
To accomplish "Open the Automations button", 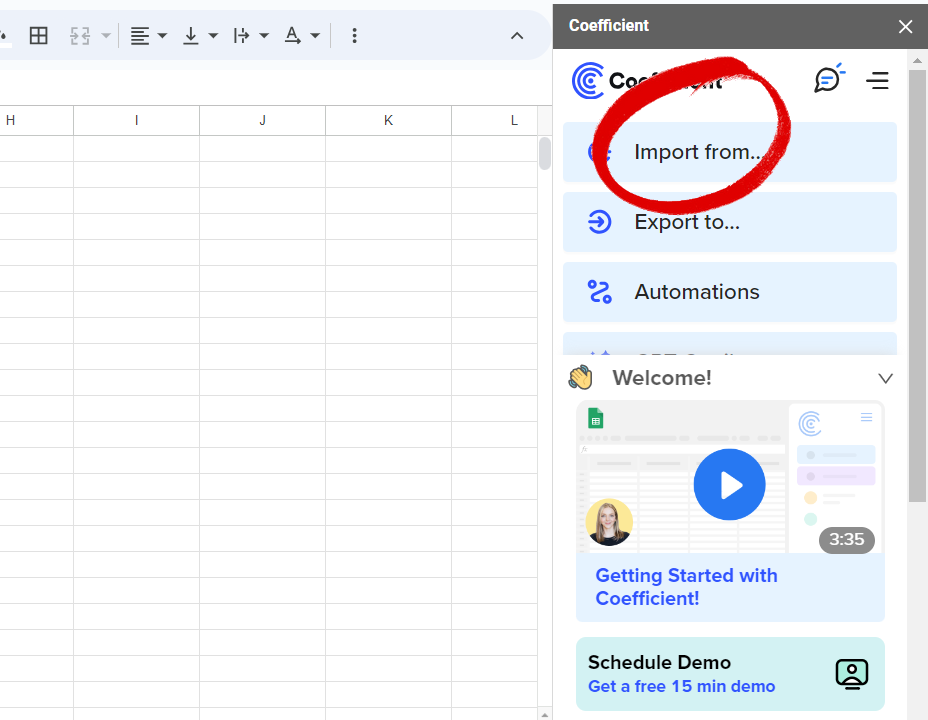I will click(730, 292).
